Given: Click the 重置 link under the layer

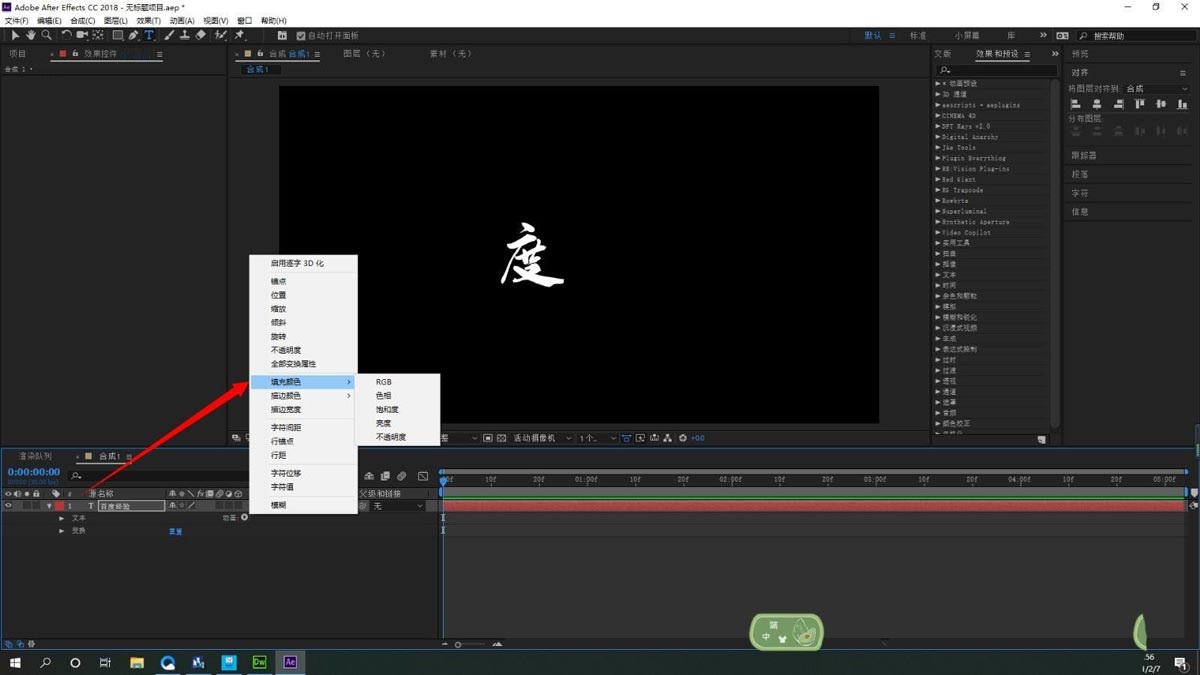Looking at the screenshot, I should click(176, 531).
